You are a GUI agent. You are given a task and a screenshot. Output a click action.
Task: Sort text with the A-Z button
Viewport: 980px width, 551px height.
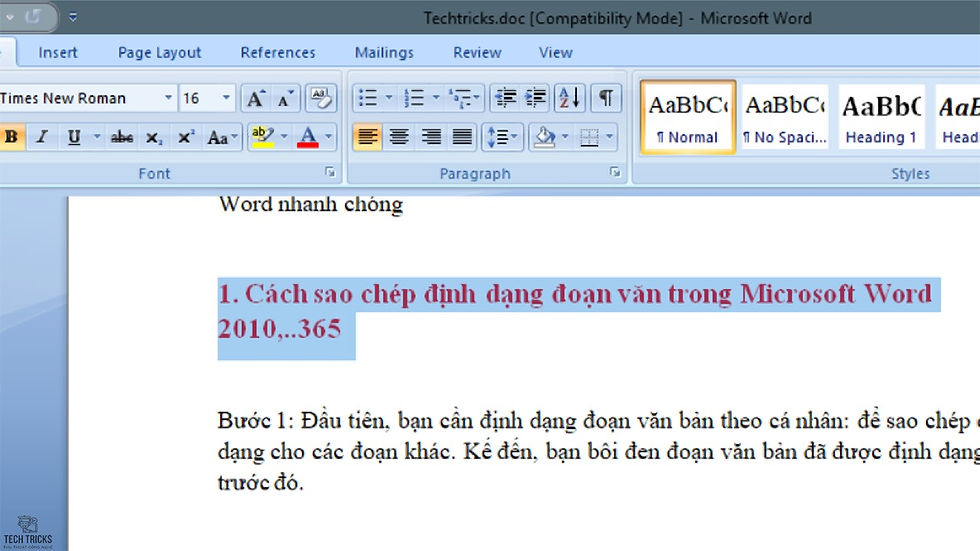click(x=569, y=99)
